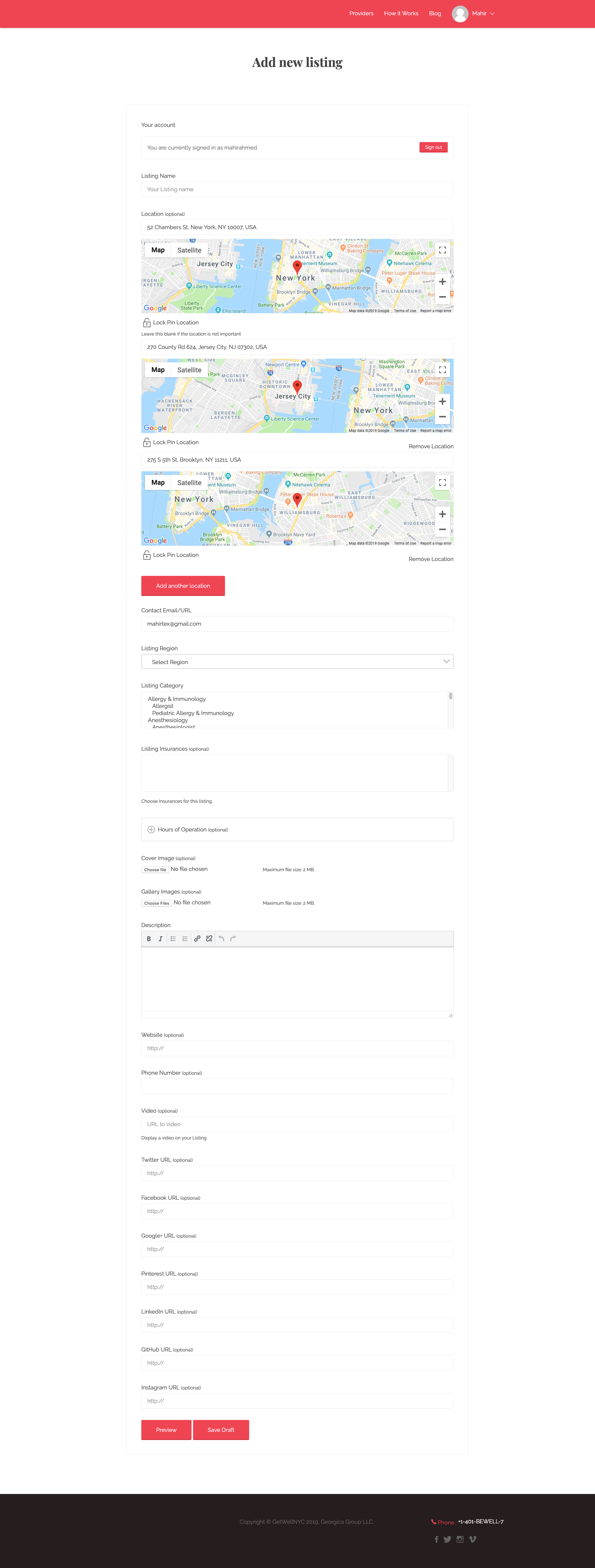This screenshot has height=1568, width=595.
Task: Switch Brooklyn S 5th St map to Satellite view
Action: 189,482
